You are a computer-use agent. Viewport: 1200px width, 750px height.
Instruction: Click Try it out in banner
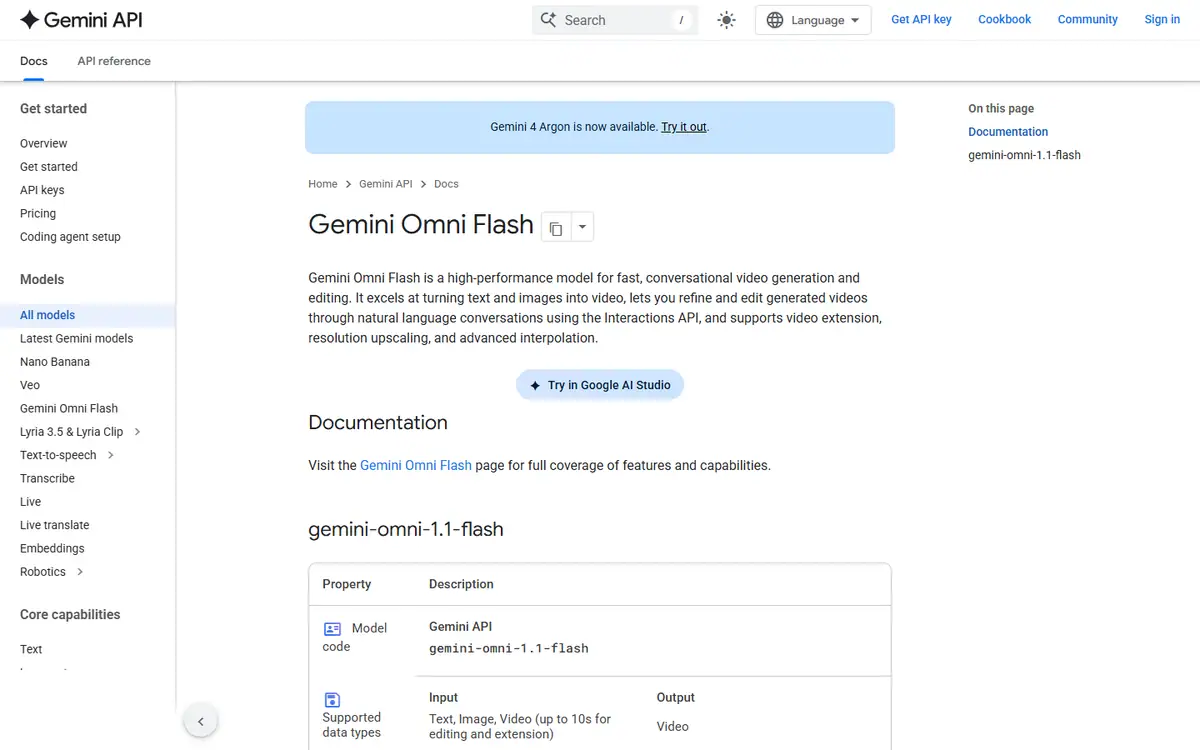point(684,127)
